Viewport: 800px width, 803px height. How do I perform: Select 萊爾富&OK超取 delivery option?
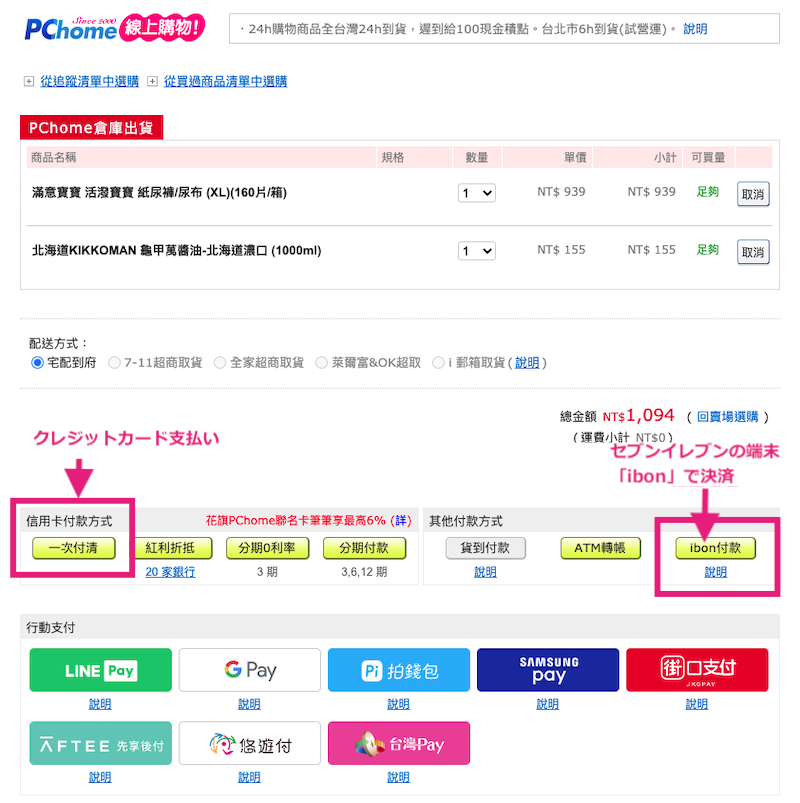pos(321,363)
